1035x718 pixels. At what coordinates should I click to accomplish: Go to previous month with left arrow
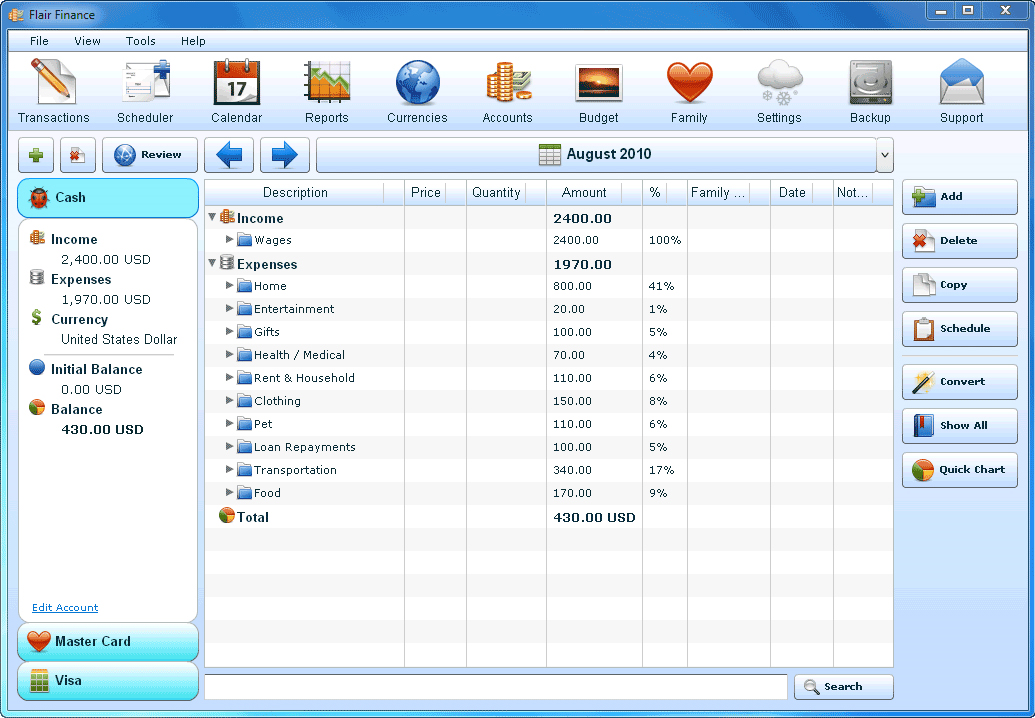click(229, 155)
